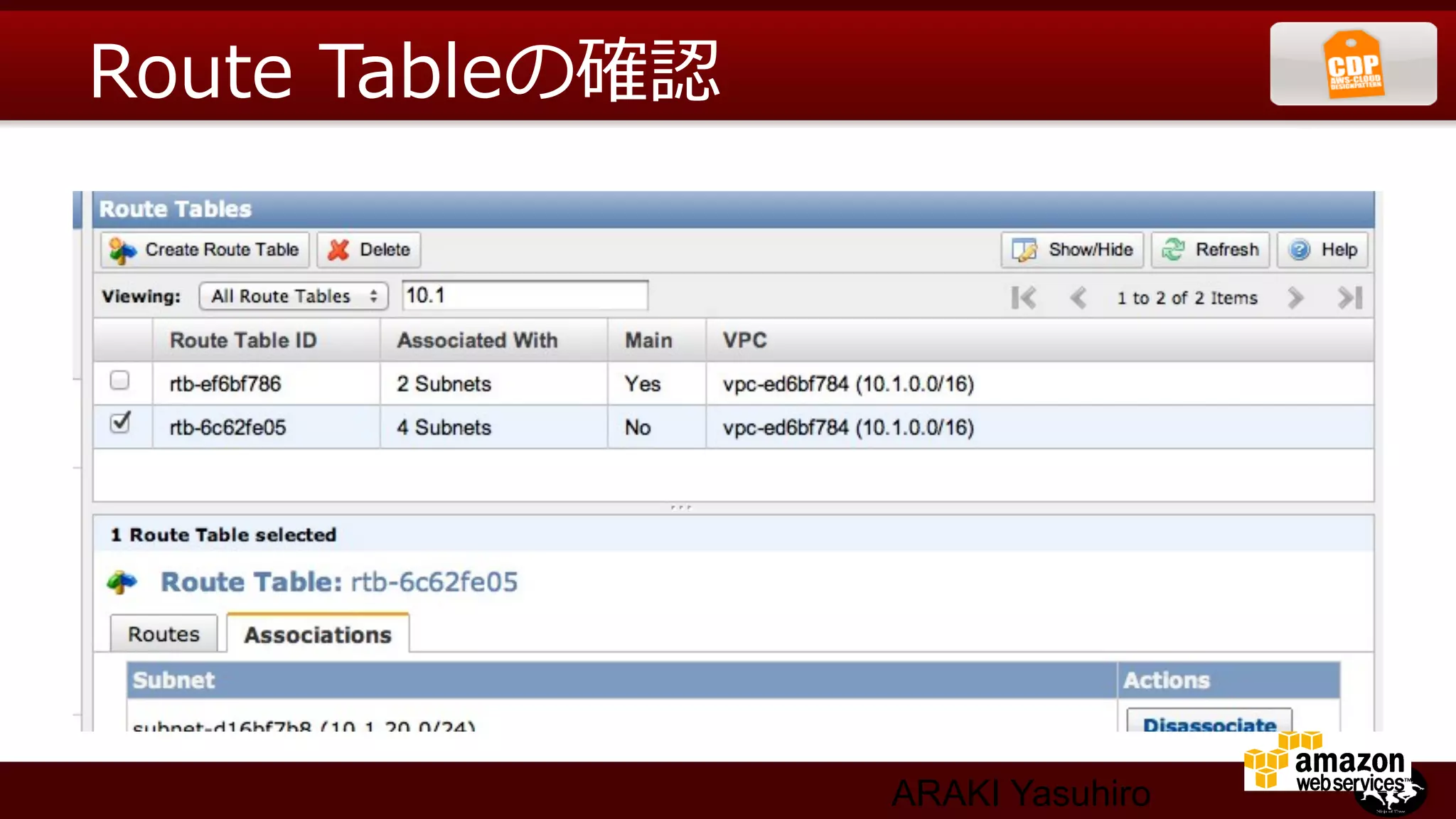Image resolution: width=1456 pixels, height=819 pixels.
Task: Uncheck the box for rtb-6c62fe05
Action: point(120,422)
